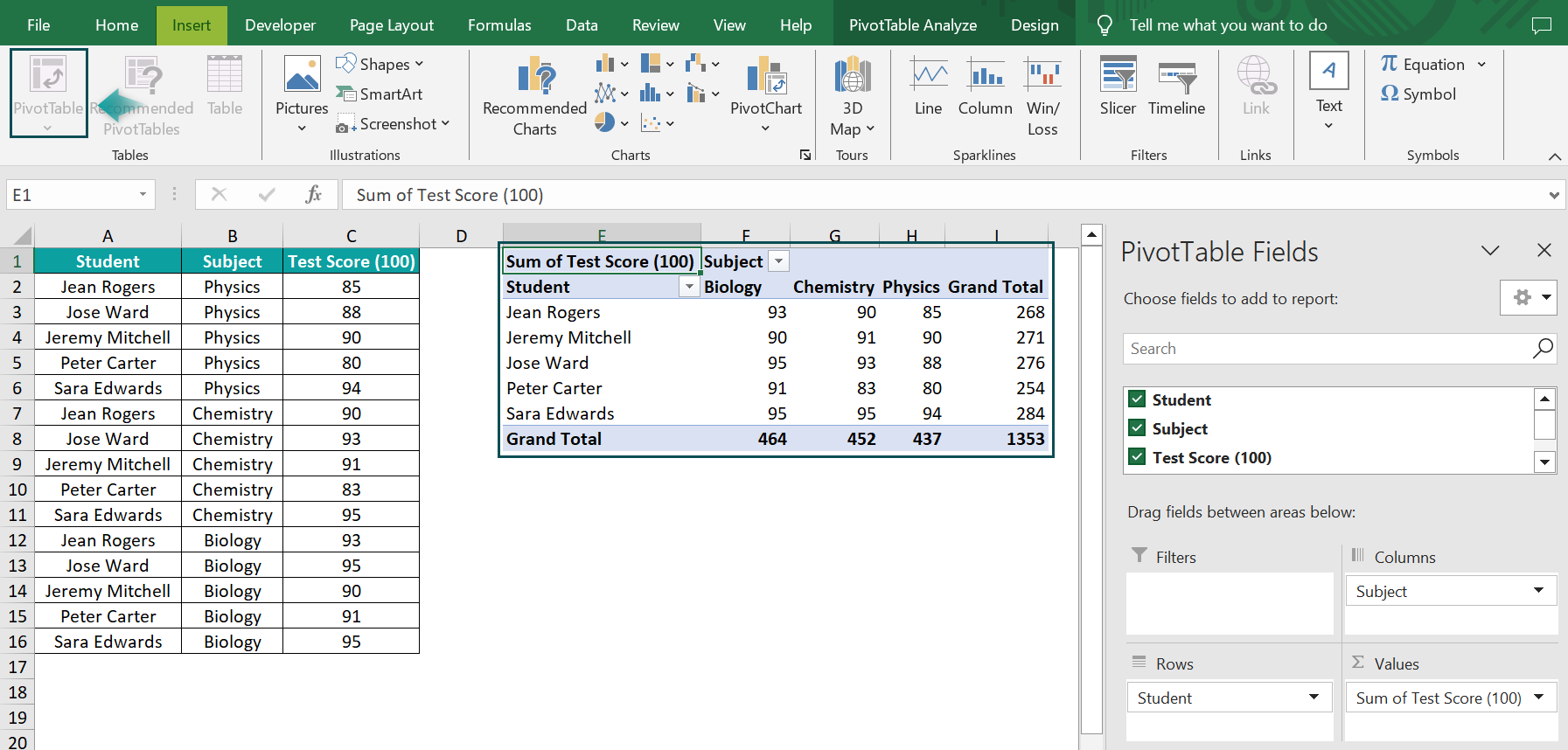Open the Shapes gallery
This screenshot has width=1568, height=750.
point(380,64)
